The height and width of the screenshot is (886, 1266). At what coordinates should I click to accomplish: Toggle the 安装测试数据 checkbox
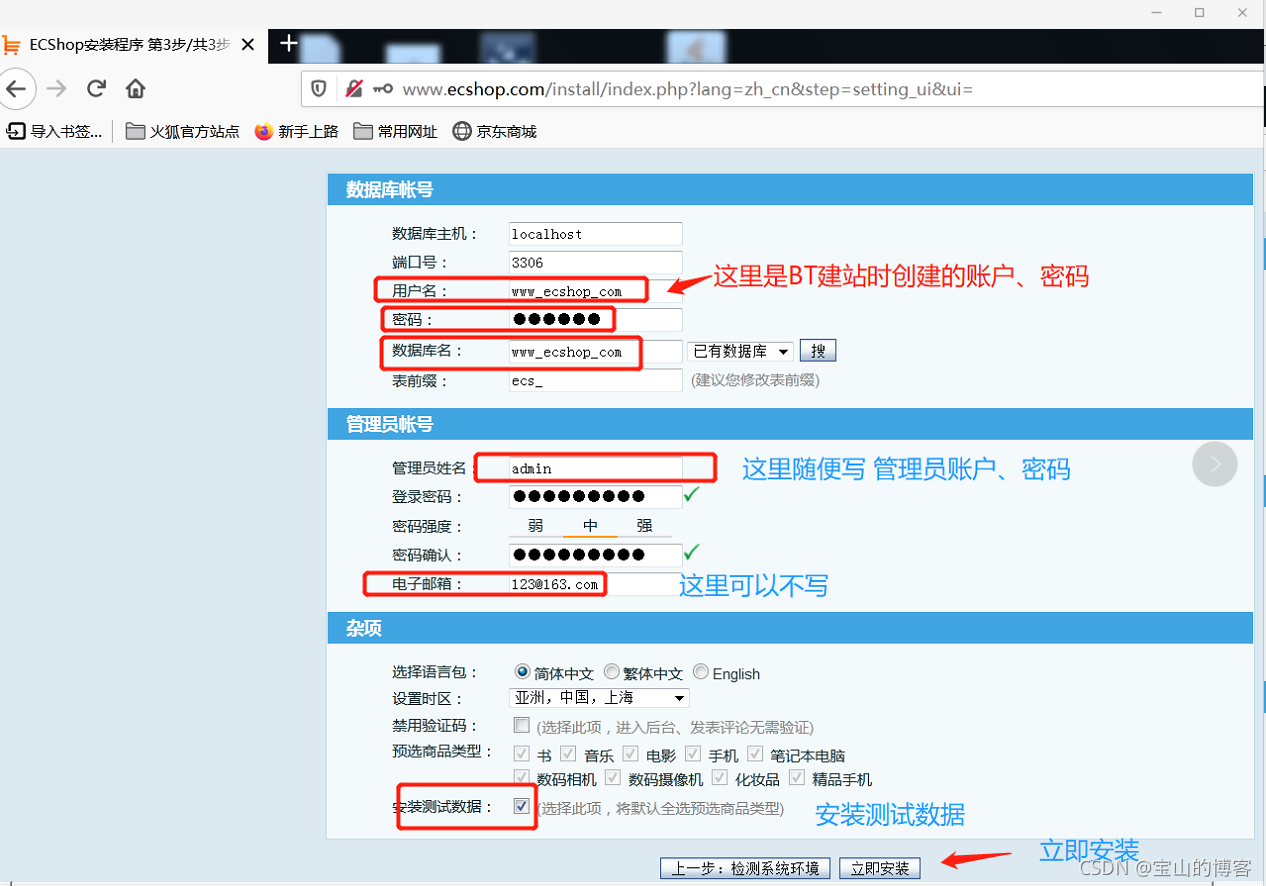[521, 806]
